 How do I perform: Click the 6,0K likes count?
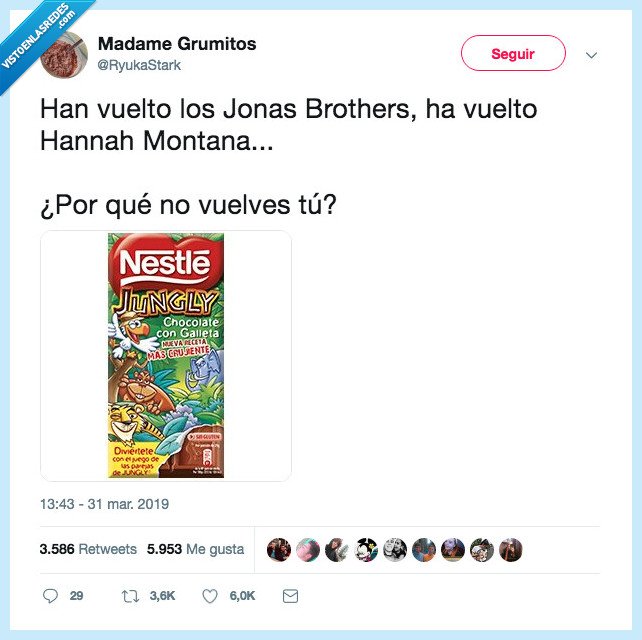[x=242, y=596]
